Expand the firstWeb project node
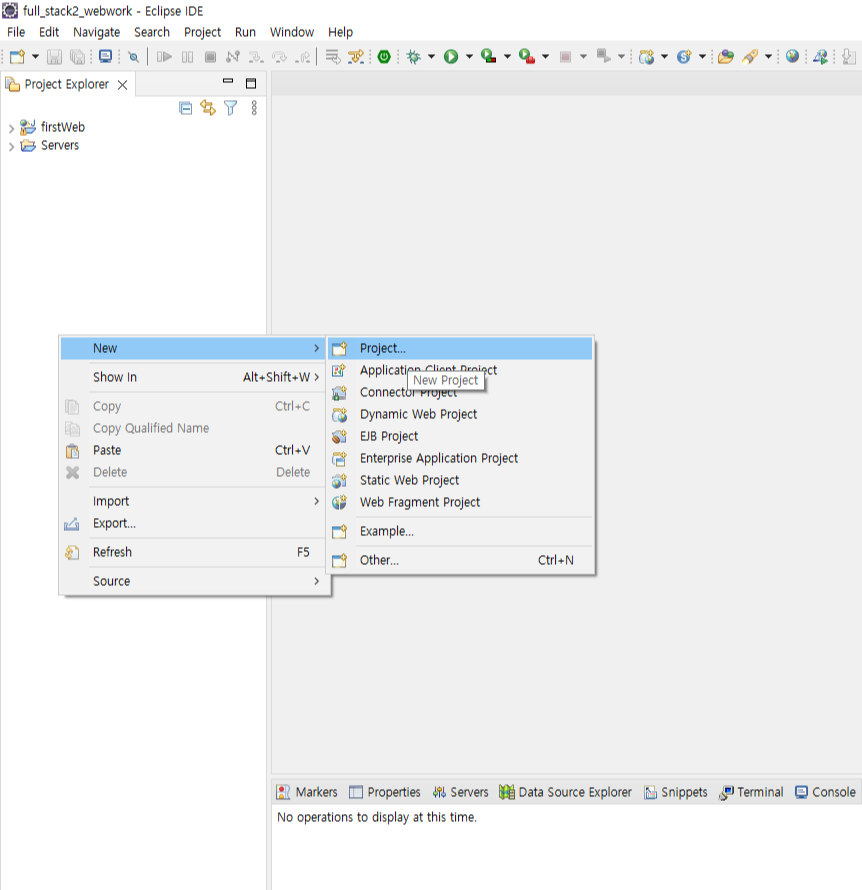 (11, 128)
